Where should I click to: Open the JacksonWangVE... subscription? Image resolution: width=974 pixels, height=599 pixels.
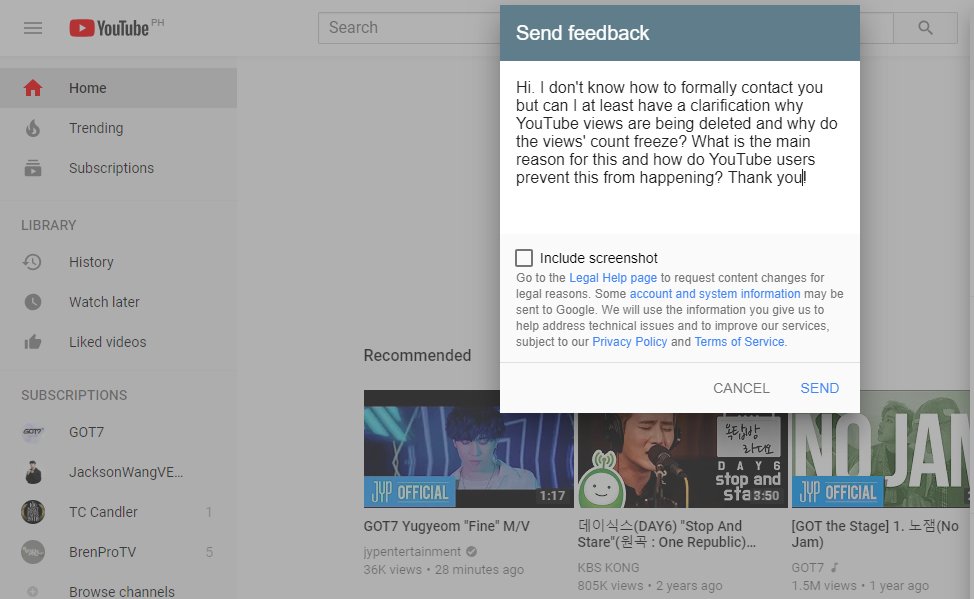tap(118, 472)
